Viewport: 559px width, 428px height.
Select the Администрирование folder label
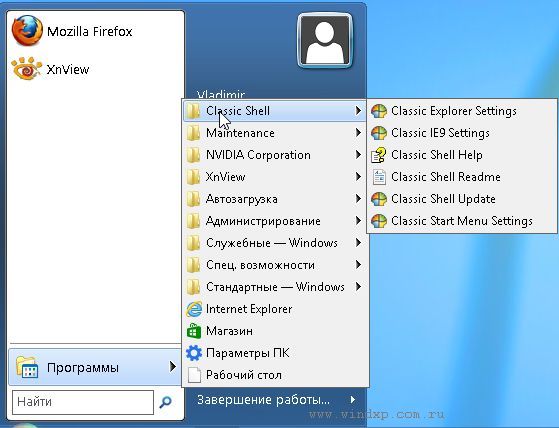click(x=263, y=221)
